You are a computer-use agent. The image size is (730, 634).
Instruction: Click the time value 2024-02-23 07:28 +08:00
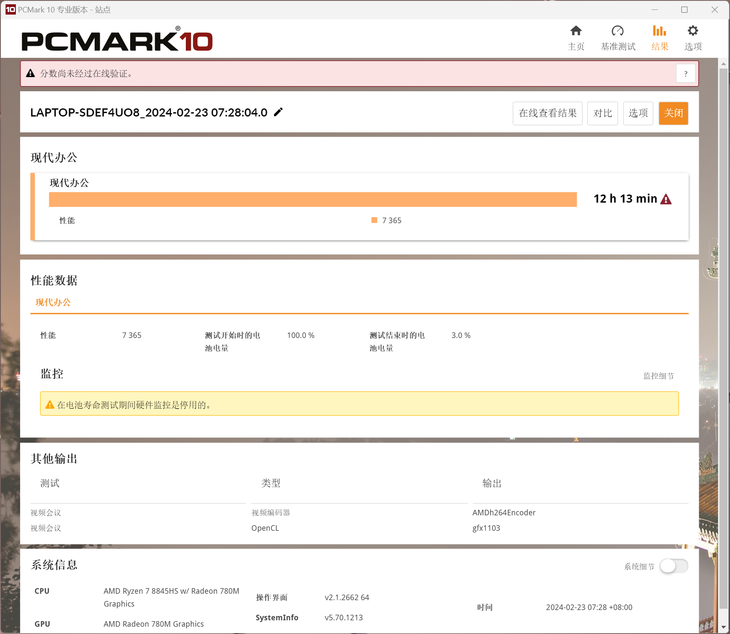click(x=589, y=607)
